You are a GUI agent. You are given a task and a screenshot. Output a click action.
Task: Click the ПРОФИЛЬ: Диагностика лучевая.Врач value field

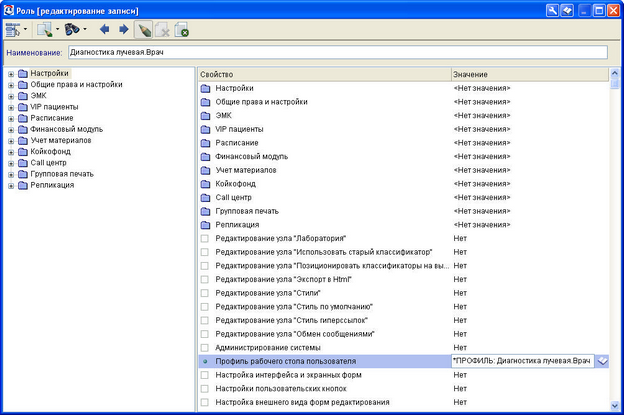(x=523, y=361)
